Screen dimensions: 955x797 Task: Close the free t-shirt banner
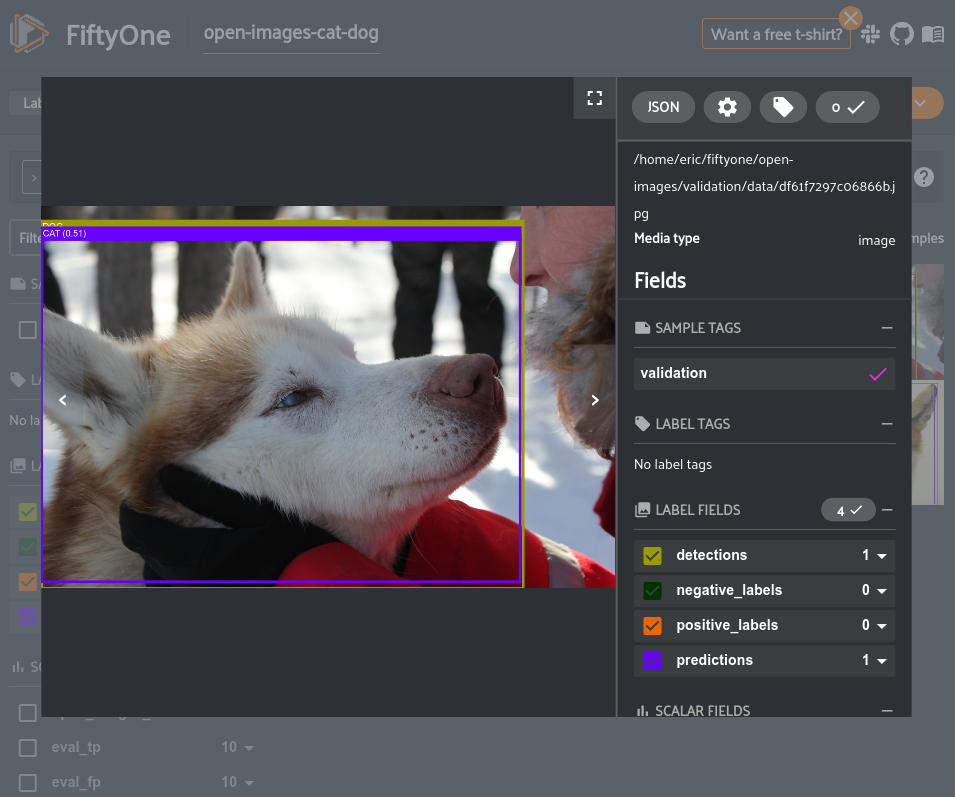[x=850, y=18]
